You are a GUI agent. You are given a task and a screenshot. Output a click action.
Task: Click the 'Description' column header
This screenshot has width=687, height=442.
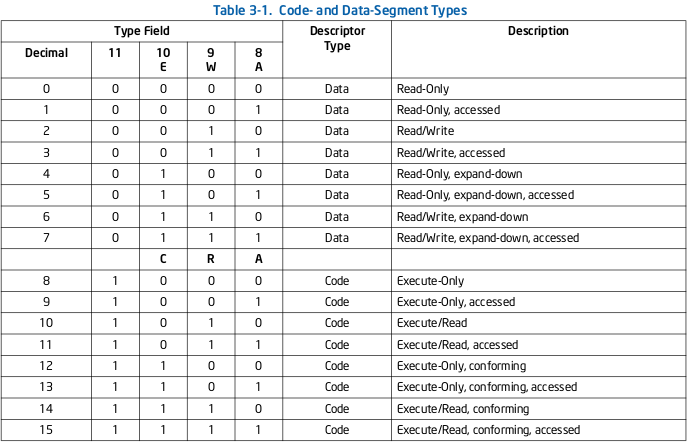(538, 31)
